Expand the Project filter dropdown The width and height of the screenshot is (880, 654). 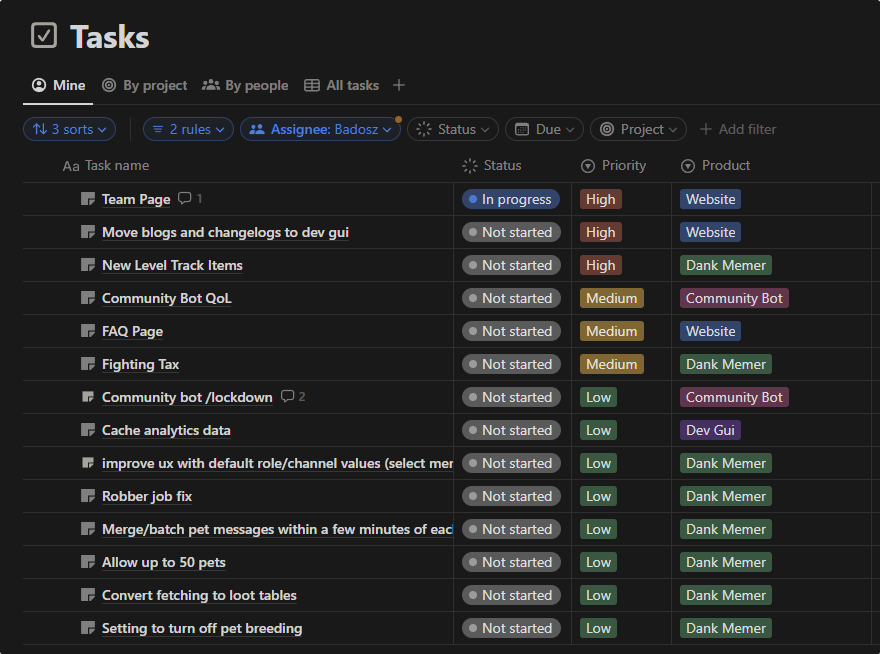coord(638,129)
